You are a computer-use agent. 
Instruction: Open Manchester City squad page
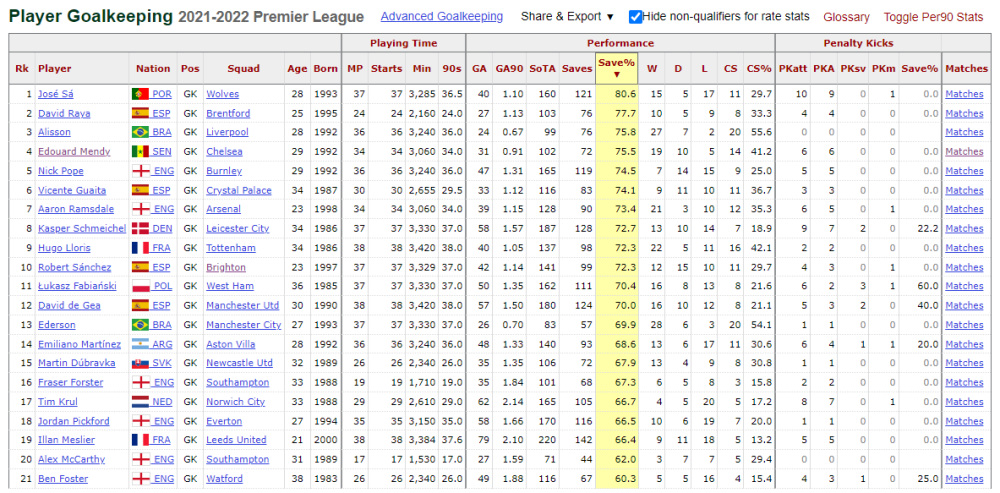pyautogui.click(x=243, y=325)
